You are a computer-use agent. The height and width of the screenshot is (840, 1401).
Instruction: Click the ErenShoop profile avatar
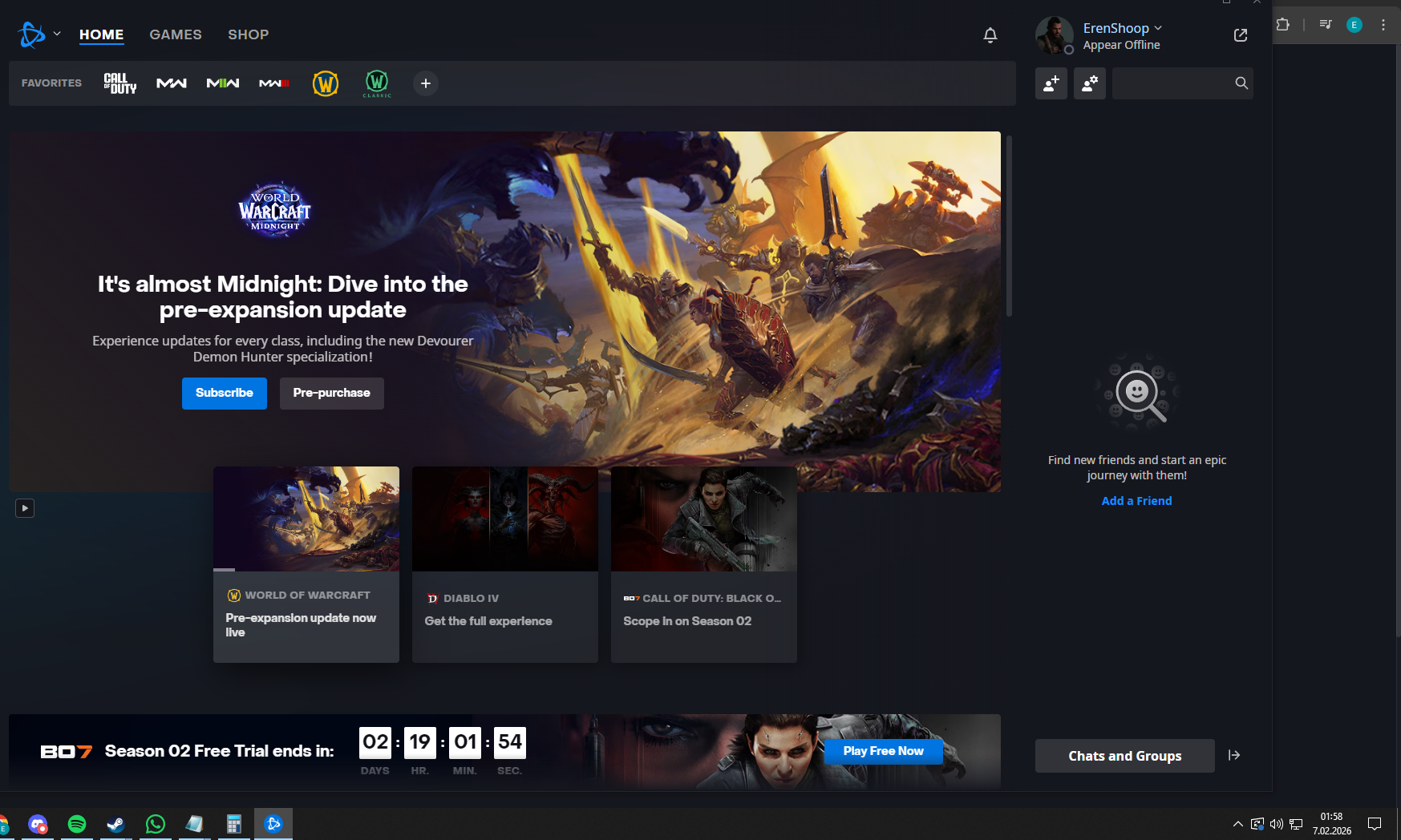(x=1055, y=35)
